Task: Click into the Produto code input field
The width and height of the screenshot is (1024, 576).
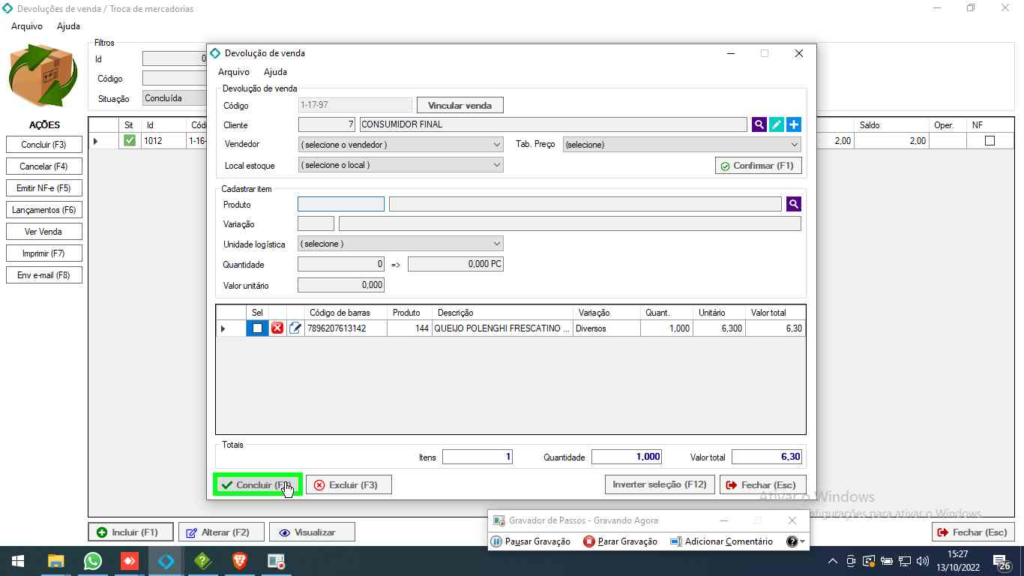Action: point(340,204)
